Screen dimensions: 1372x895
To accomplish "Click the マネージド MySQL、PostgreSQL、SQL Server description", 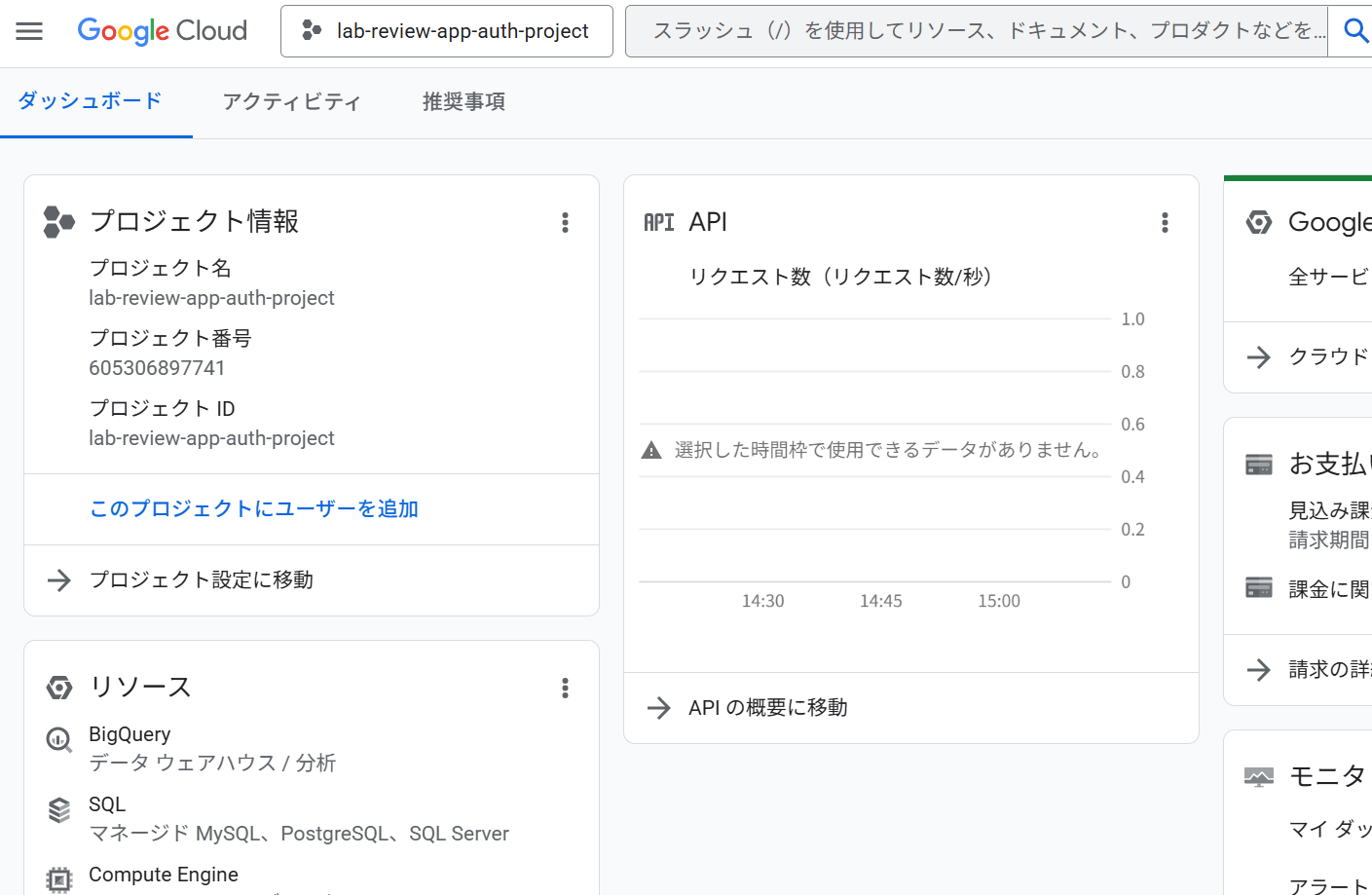I will (x=299, y=834).
